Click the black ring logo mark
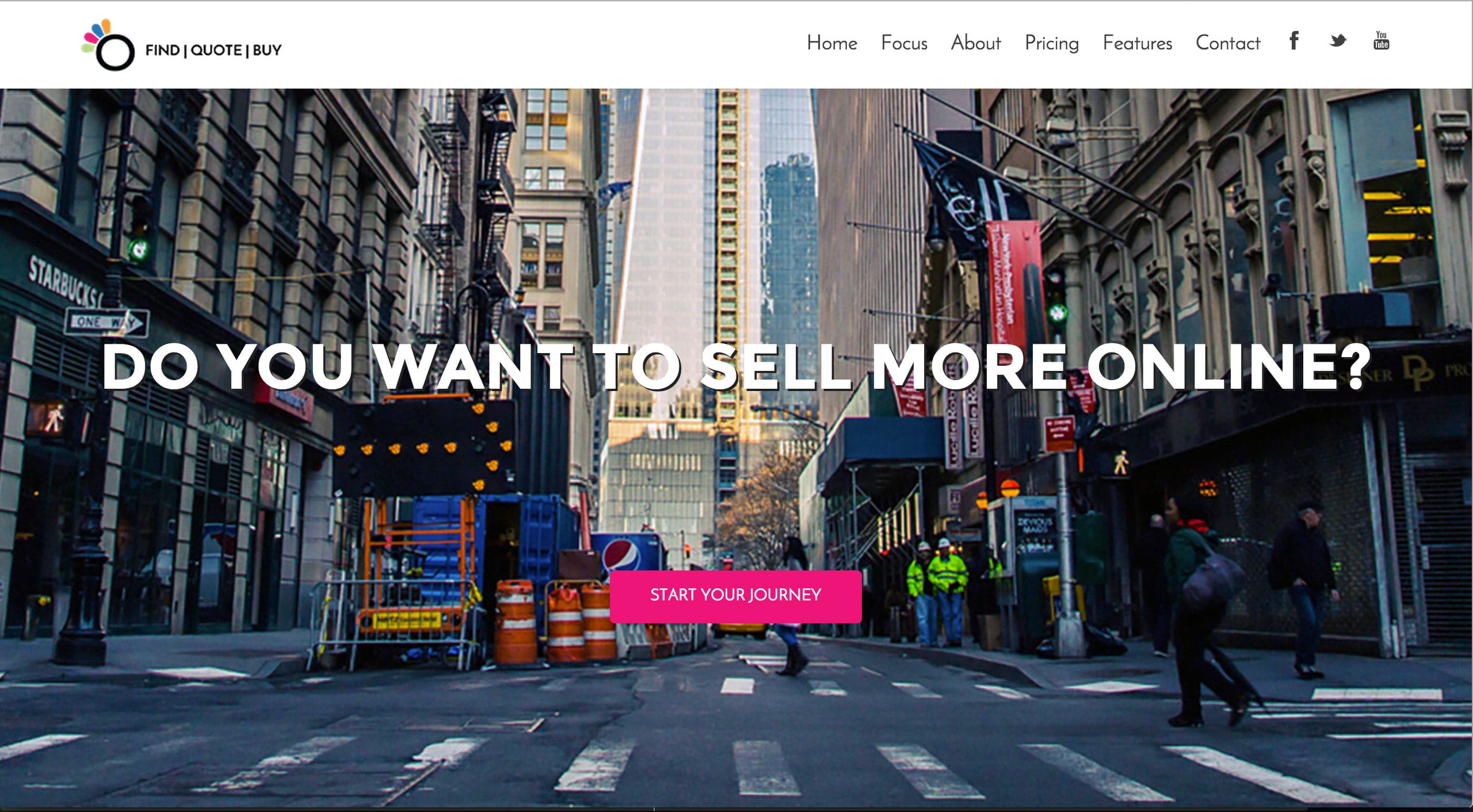Viewport: 1473px width, 812px height. 115,52
